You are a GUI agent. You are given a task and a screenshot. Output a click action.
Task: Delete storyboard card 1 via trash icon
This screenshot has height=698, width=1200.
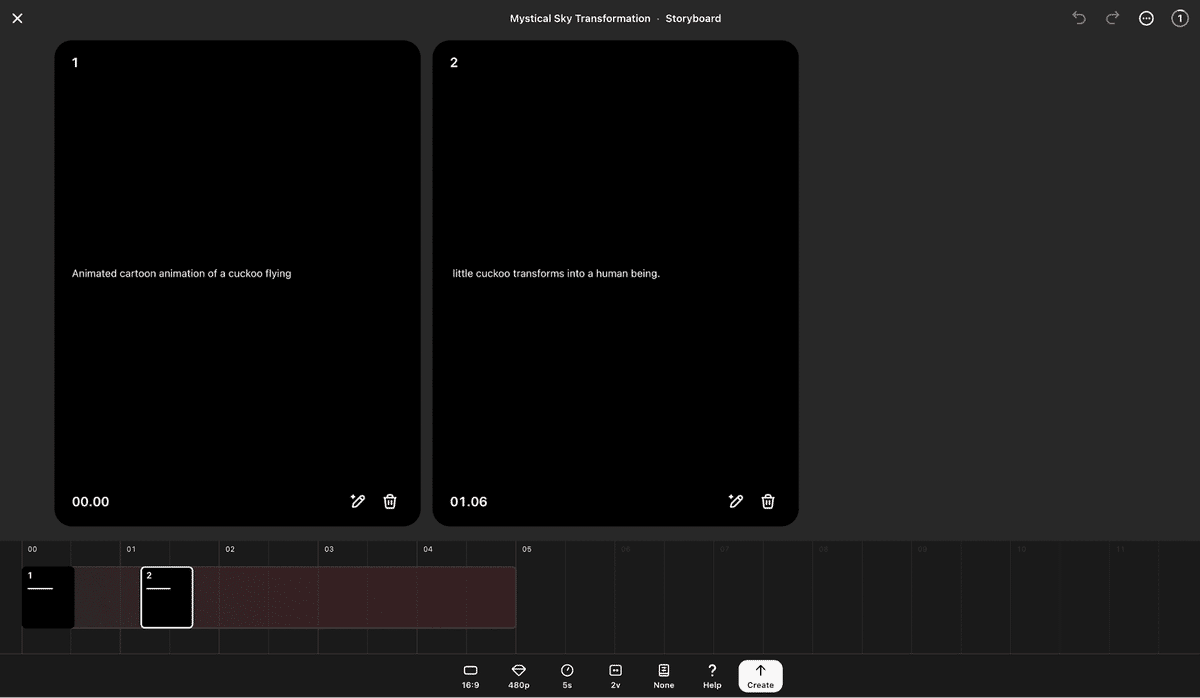[x=390, y=501]
